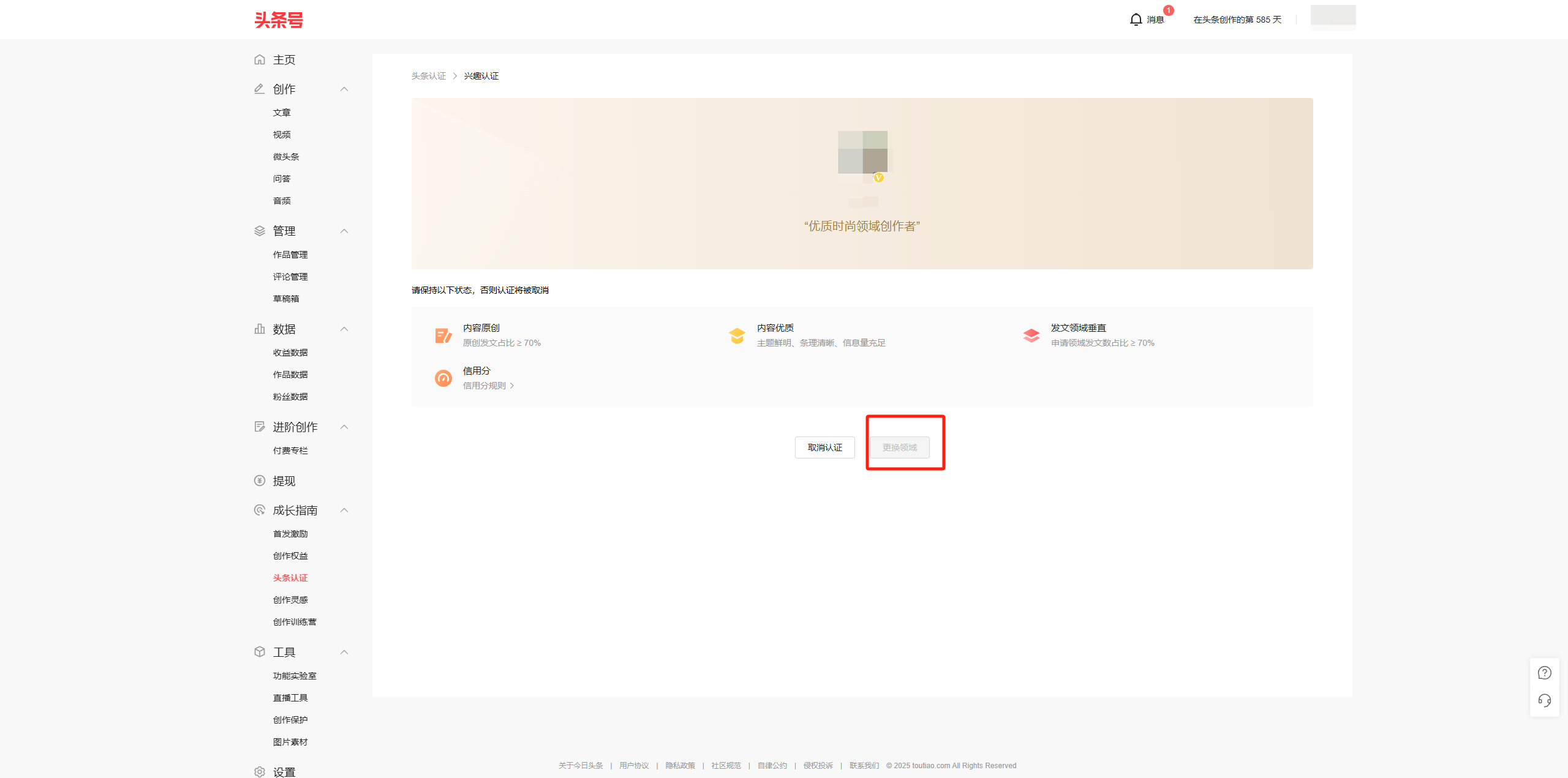The image size is (1568, 778).
Task: Click the 内容原创 orange document icon
Action: tap(443, 335)
